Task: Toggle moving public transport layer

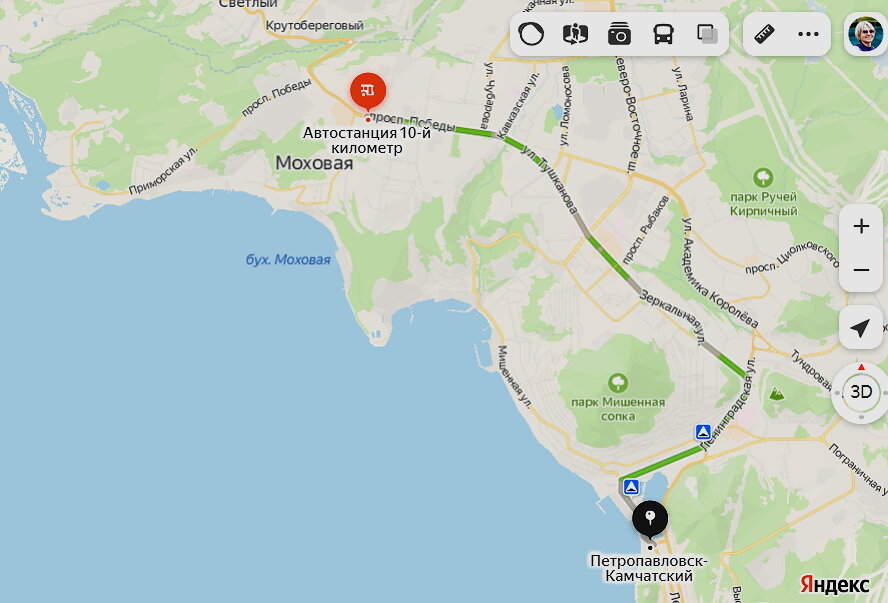Action: click(x=663, y=34)
